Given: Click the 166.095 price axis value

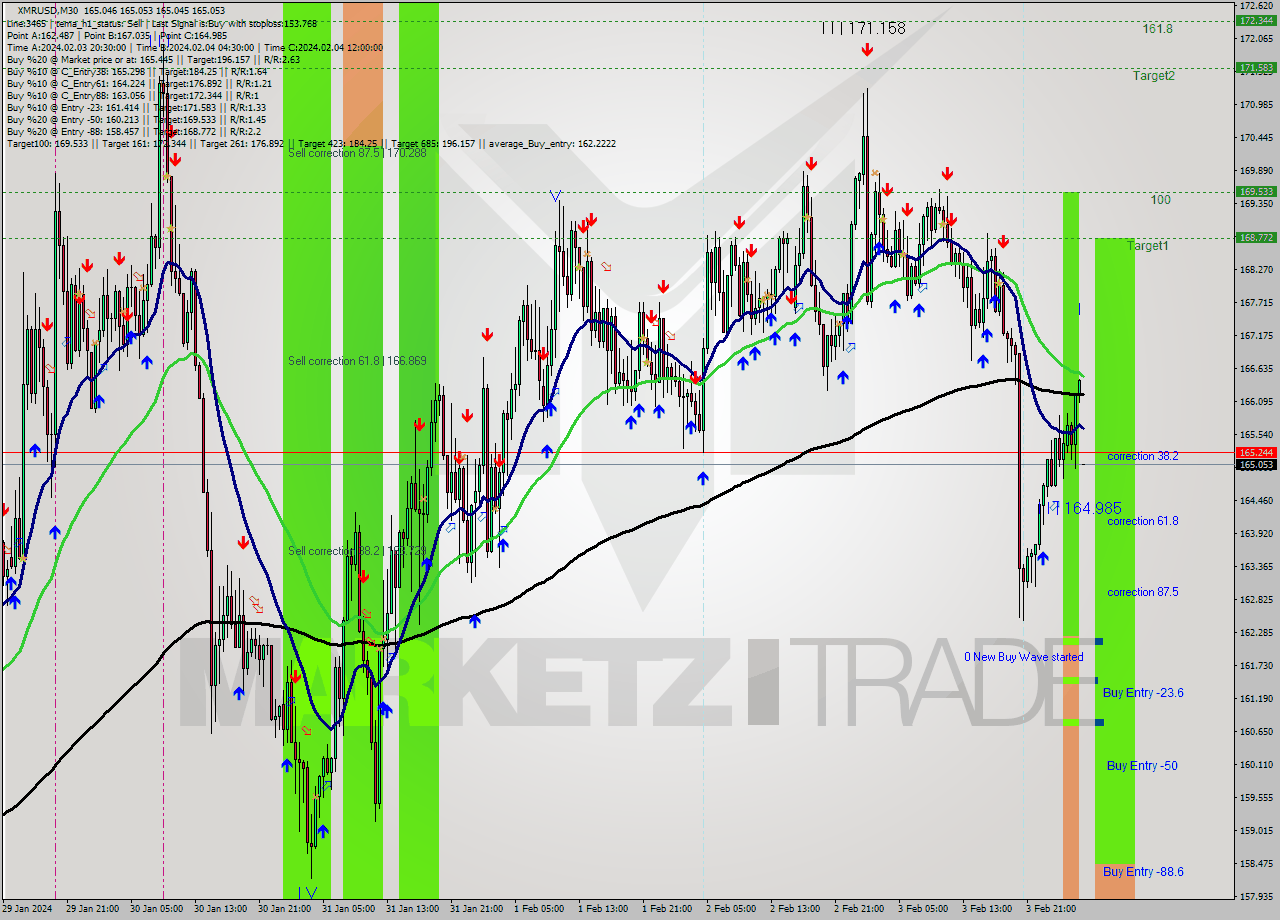Looking at the screenshot, I should [x=1257, y=401].
